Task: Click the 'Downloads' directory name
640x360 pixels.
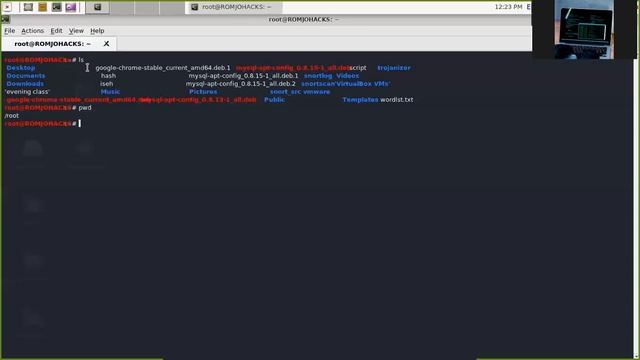Action: pos(25,84)
